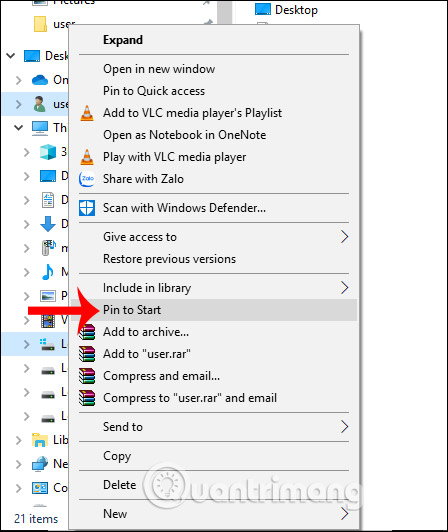
Task: Click the 3D Objects cube icon in the sidebar
Action: (x=48, y=152)
